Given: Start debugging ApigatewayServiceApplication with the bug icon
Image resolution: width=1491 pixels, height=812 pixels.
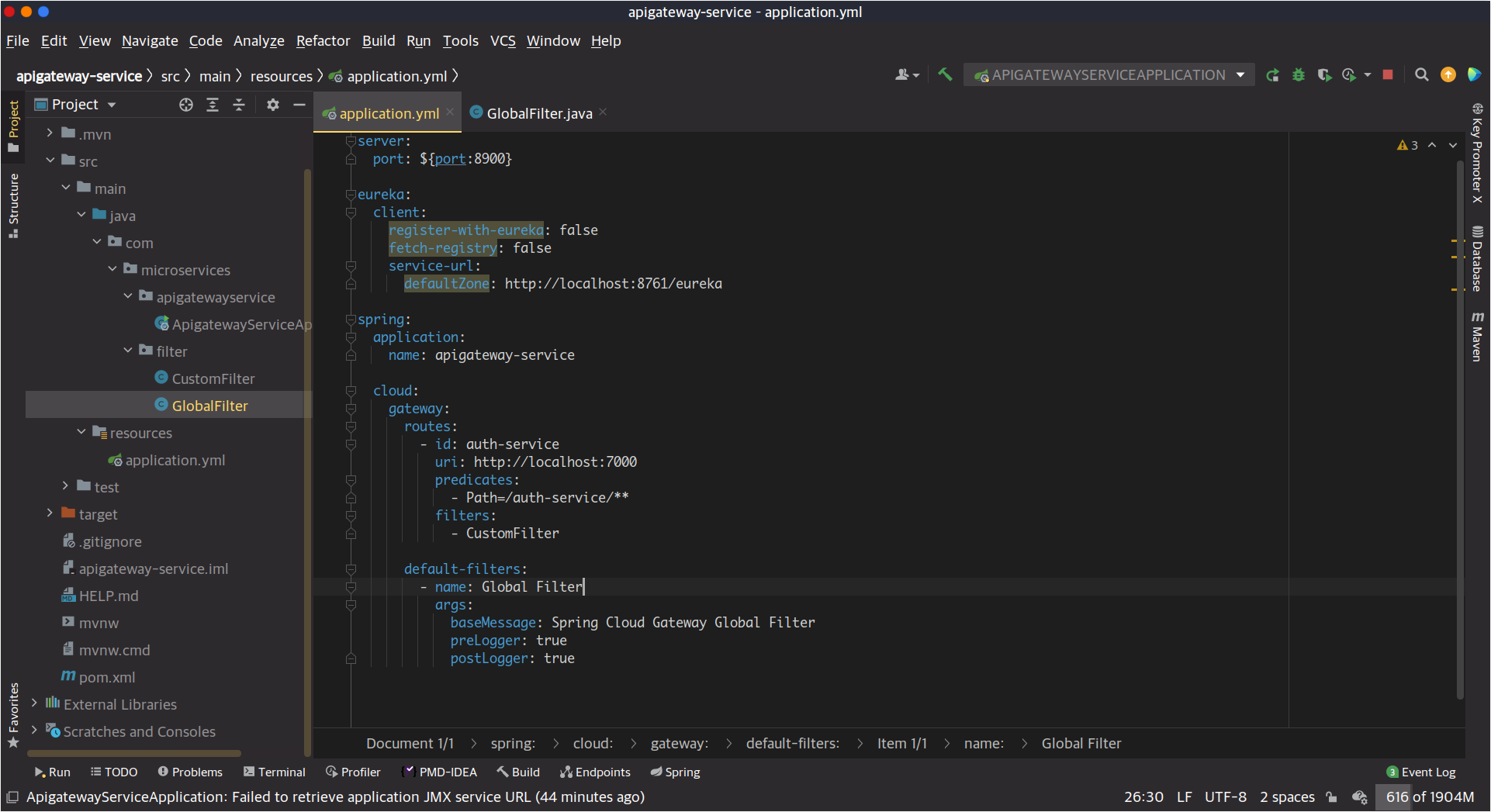Looking at the screenshot, I should pyautogui.click(x=1299, y=75).
